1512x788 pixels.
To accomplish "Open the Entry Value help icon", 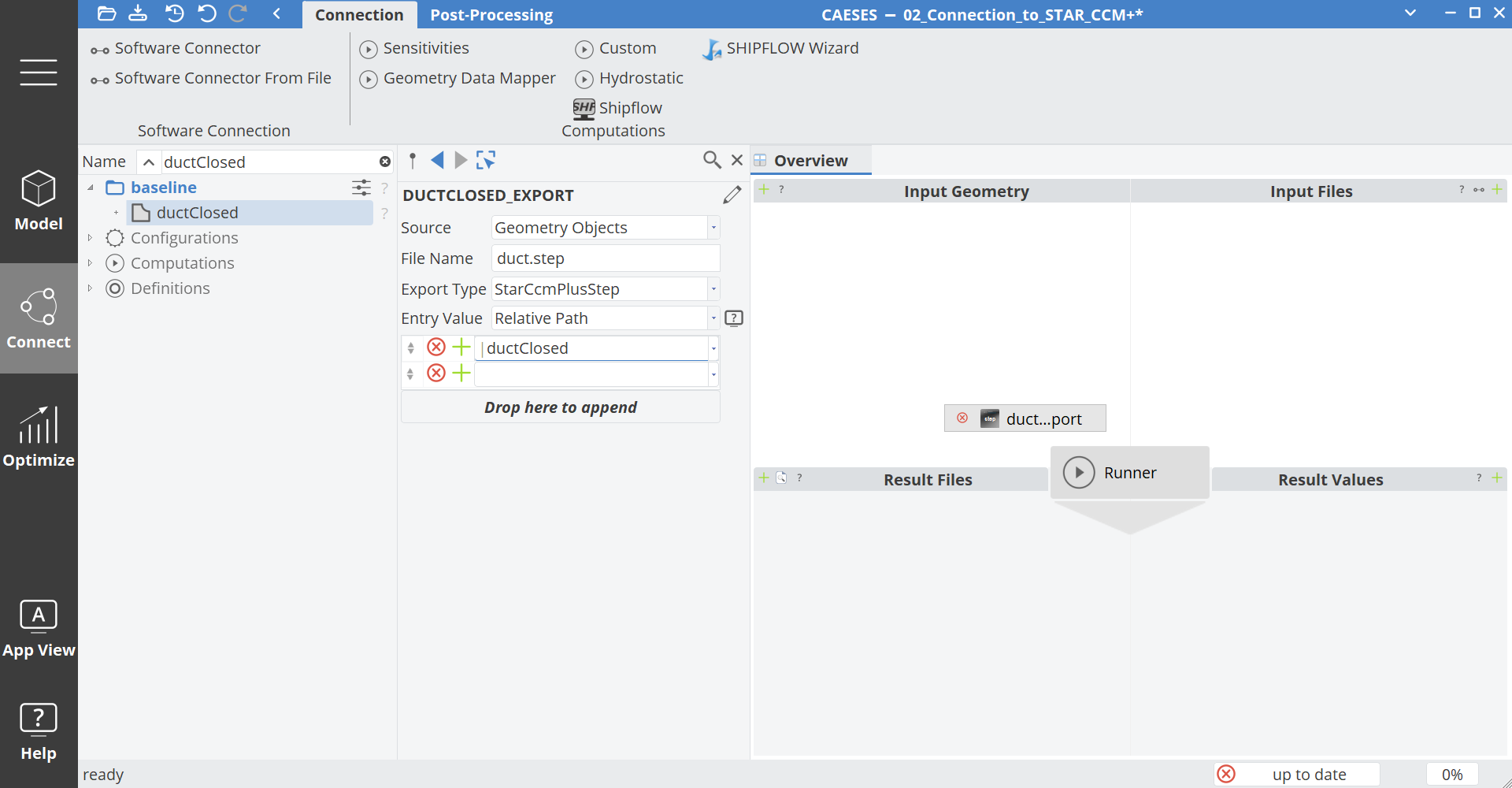I will pos(734,318).
